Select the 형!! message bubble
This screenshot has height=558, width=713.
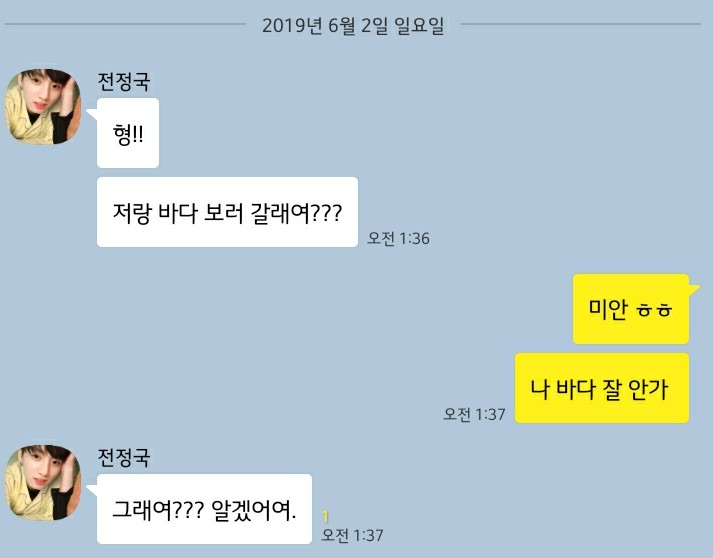point(128,133)
